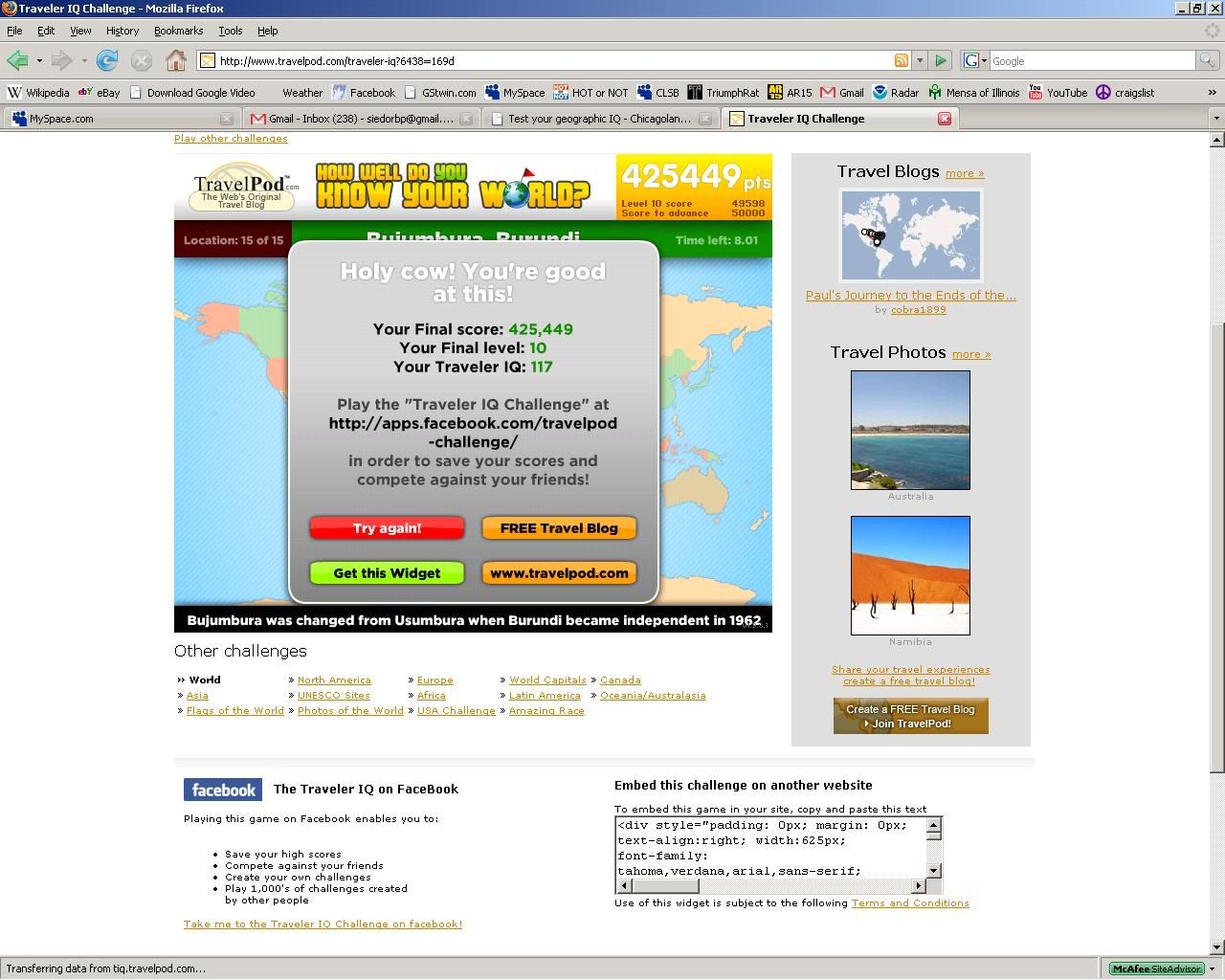This screenshot has height=980, width=1225.
Task: Click Take me to Traveler IQ on facebook link
Action: [x=323, y=924]
